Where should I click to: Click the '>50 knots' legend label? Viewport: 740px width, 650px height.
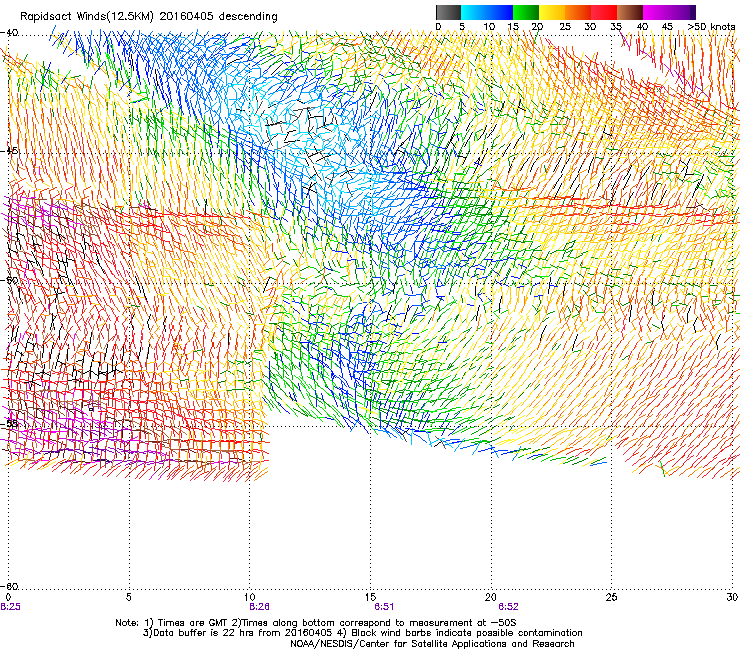pyautogui.click(x=711, y=27)
